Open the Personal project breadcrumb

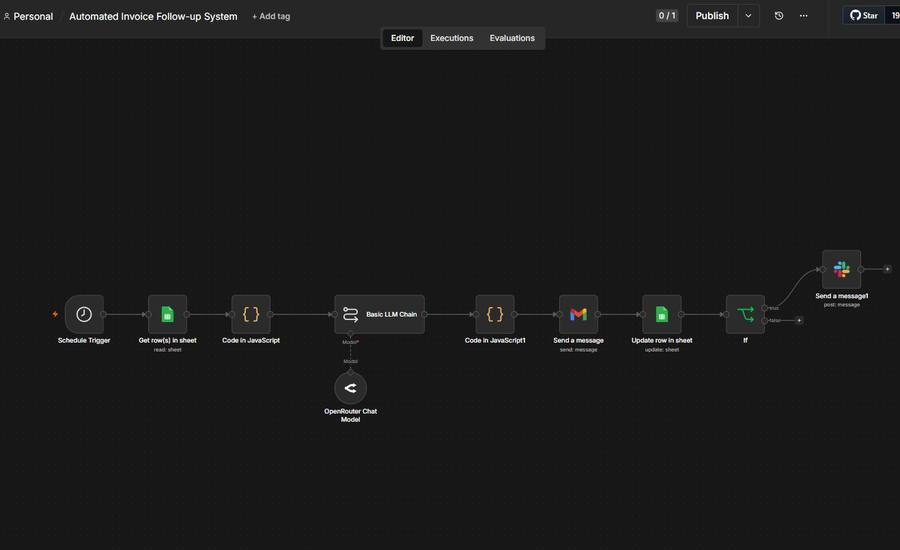tap(28, 17)
